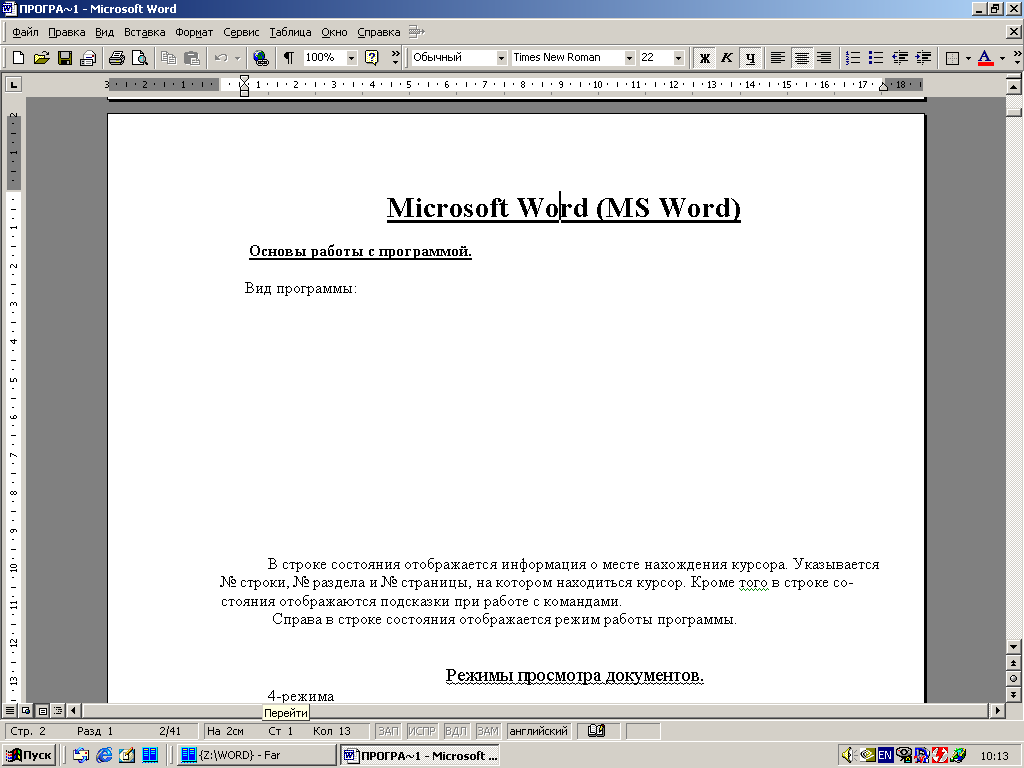Screen dimensions: 1024x768
Task: Click ПРОГРА~1 - Microsoft taskbar button
Action: tap(420, 755)
